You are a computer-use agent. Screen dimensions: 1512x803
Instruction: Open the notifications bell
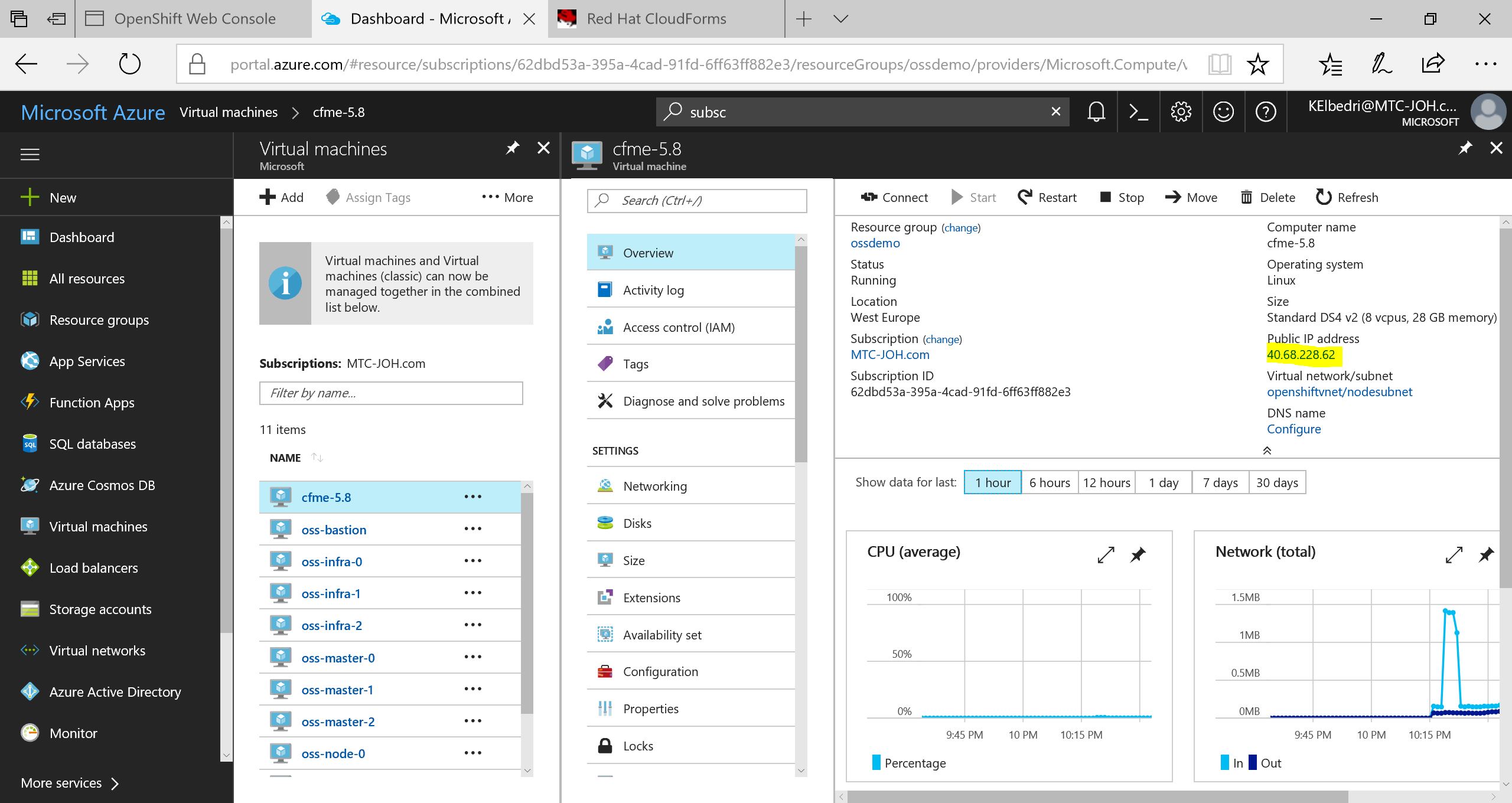(x=1096, y=112)
